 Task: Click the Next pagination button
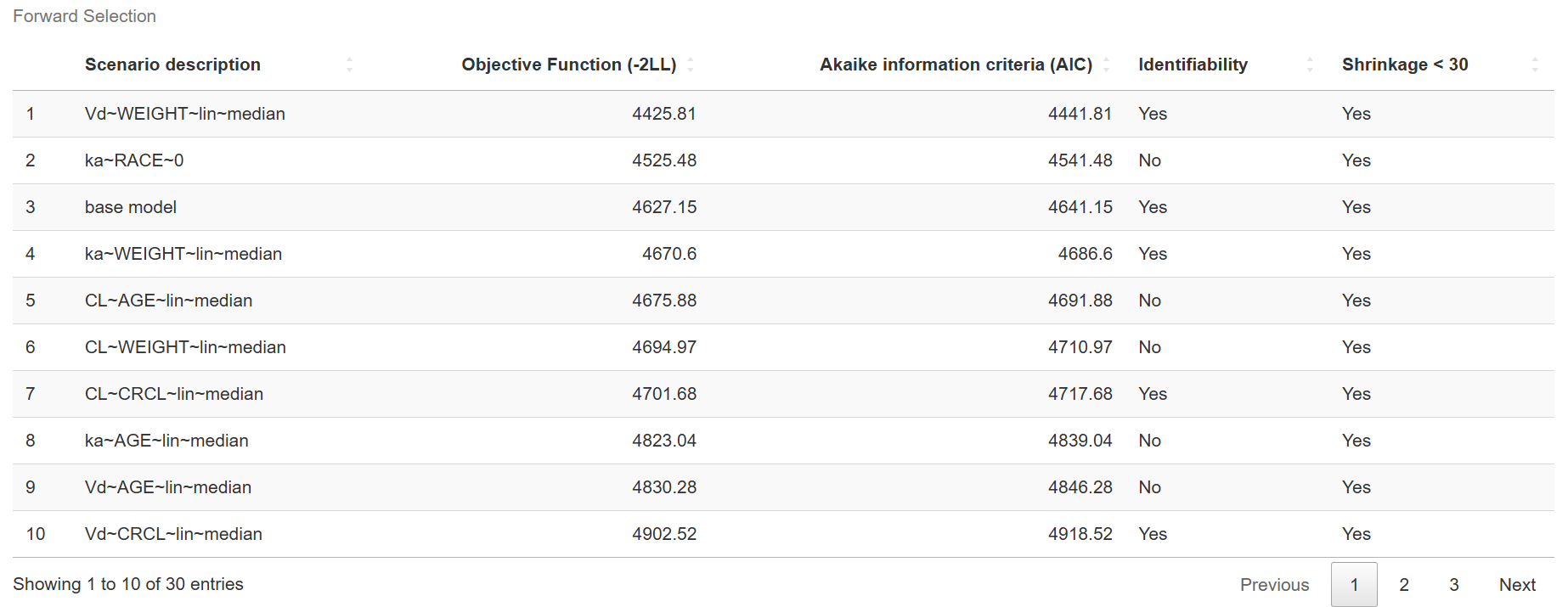(x=1517, y=585)
